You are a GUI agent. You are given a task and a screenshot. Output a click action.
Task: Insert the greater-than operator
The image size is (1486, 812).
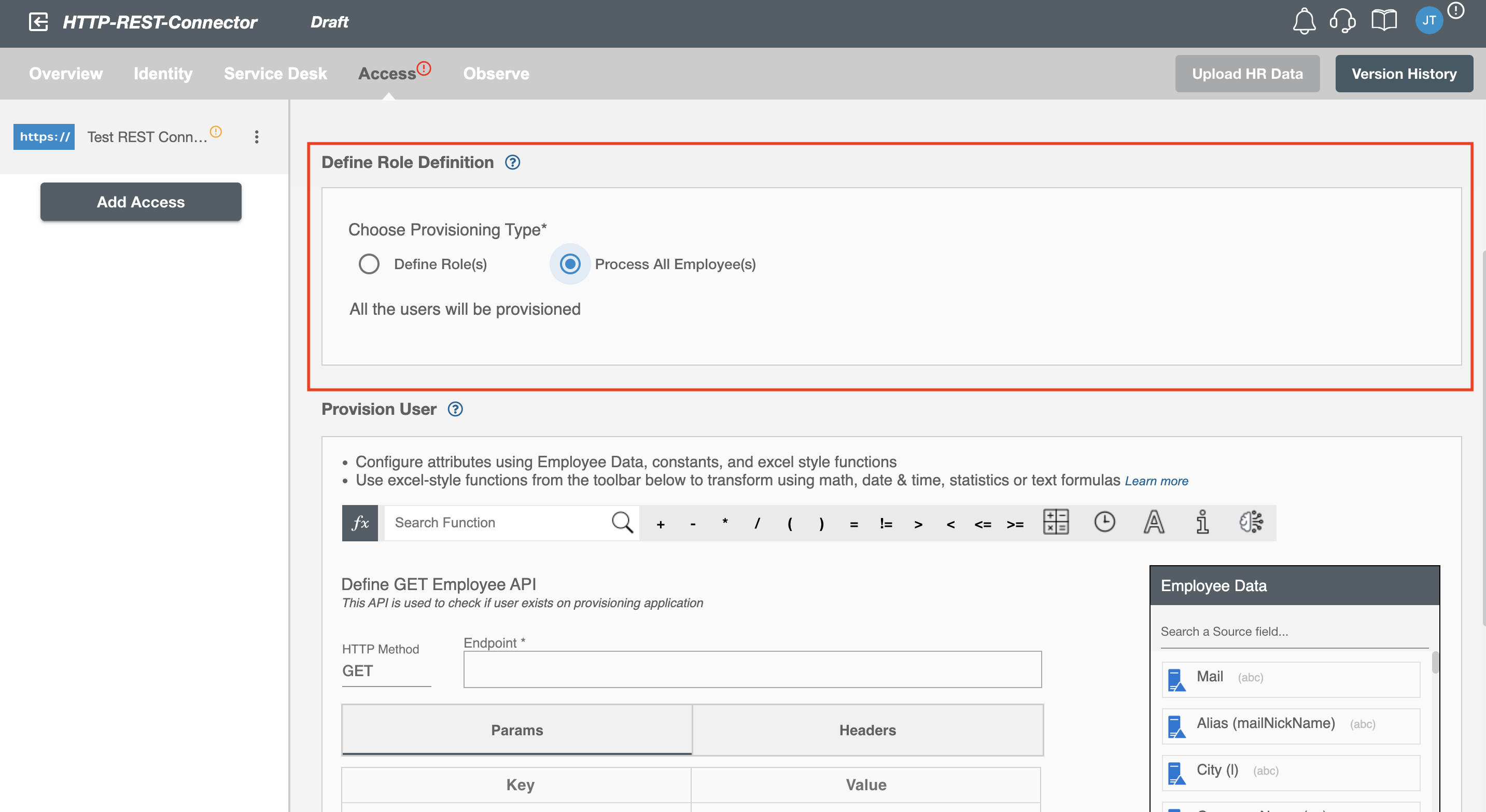point(918,524)
